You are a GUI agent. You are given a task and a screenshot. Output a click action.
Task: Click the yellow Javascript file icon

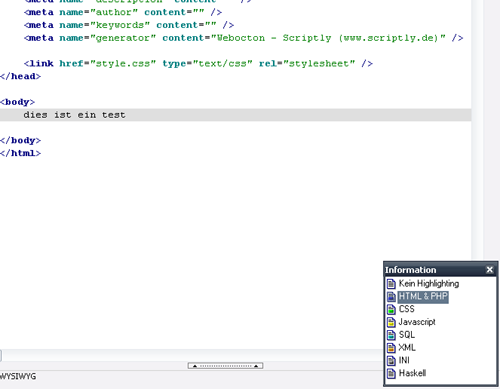coord(391,322)
